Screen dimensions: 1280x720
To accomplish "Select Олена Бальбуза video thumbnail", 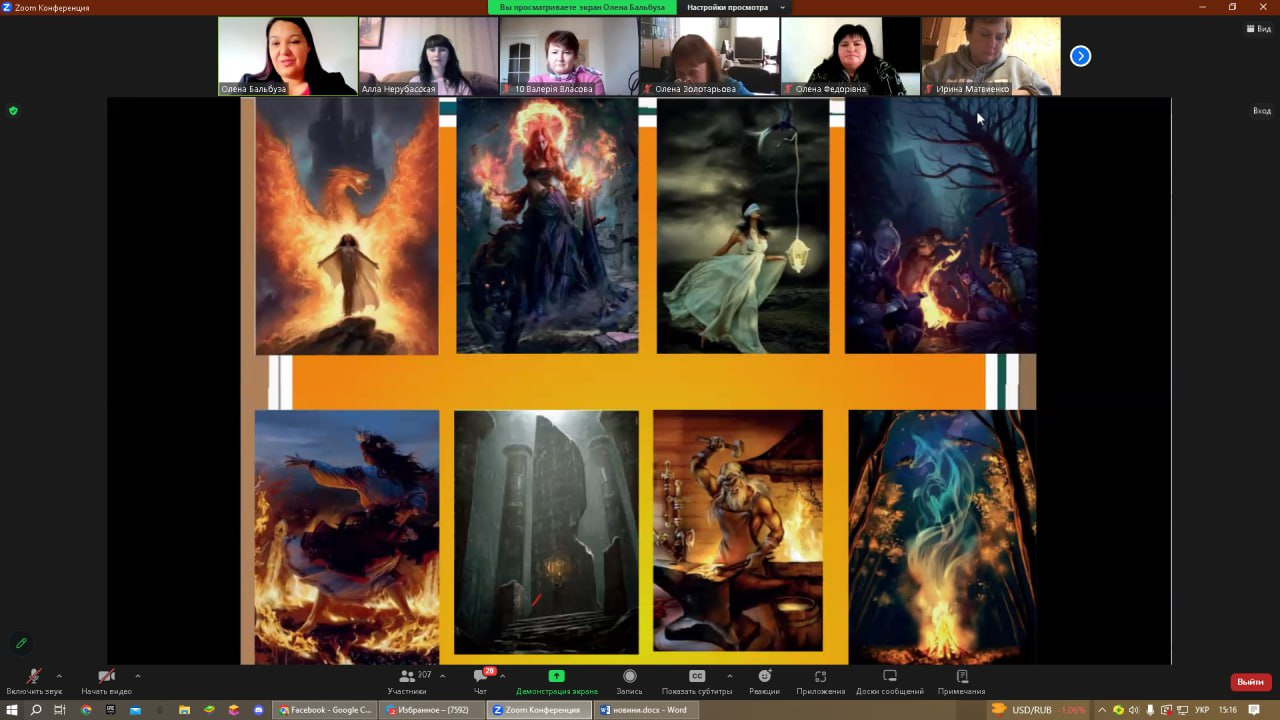I will [x=288, y=56].
